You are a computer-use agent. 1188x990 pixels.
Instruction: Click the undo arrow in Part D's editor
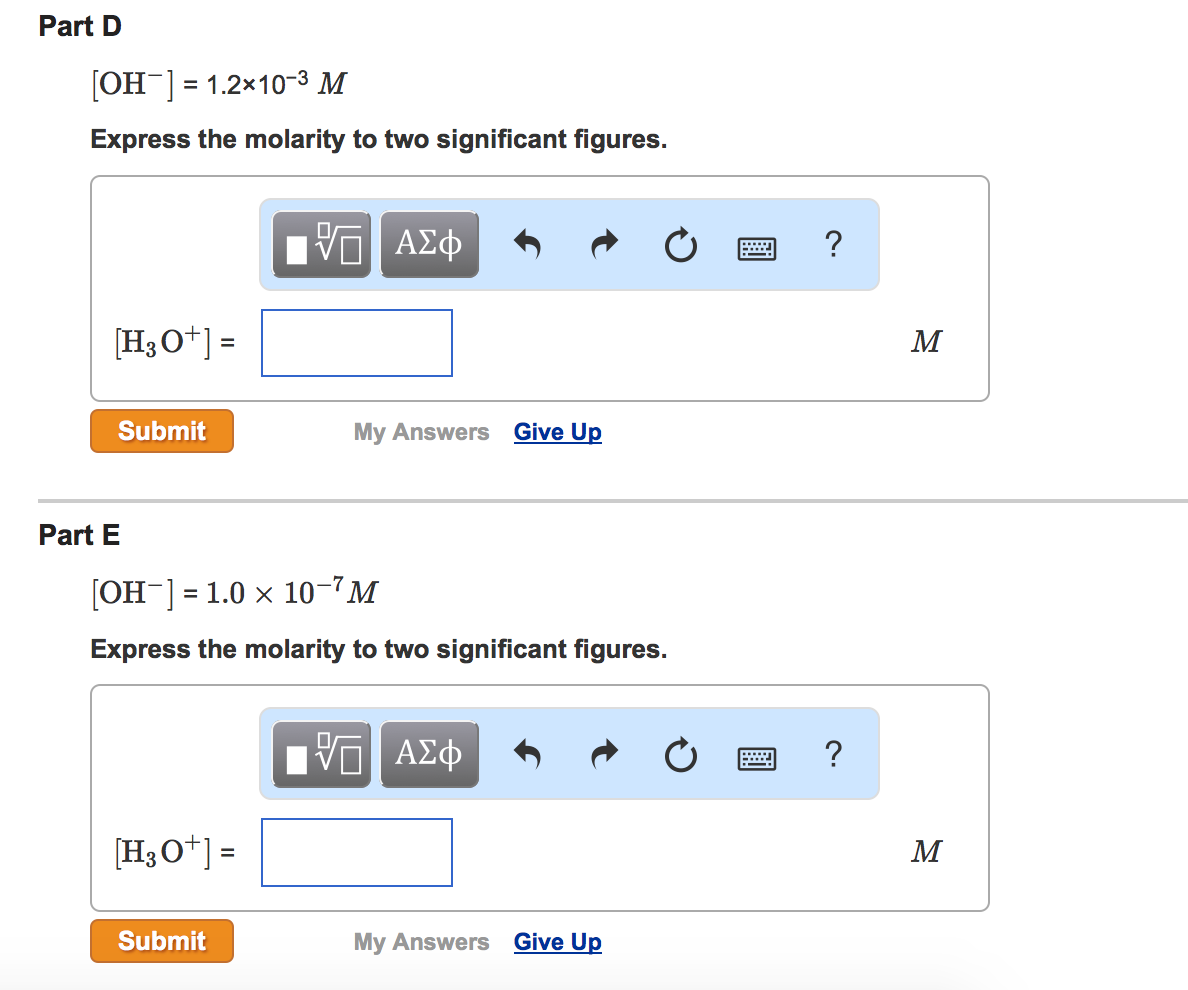(528, 244)
